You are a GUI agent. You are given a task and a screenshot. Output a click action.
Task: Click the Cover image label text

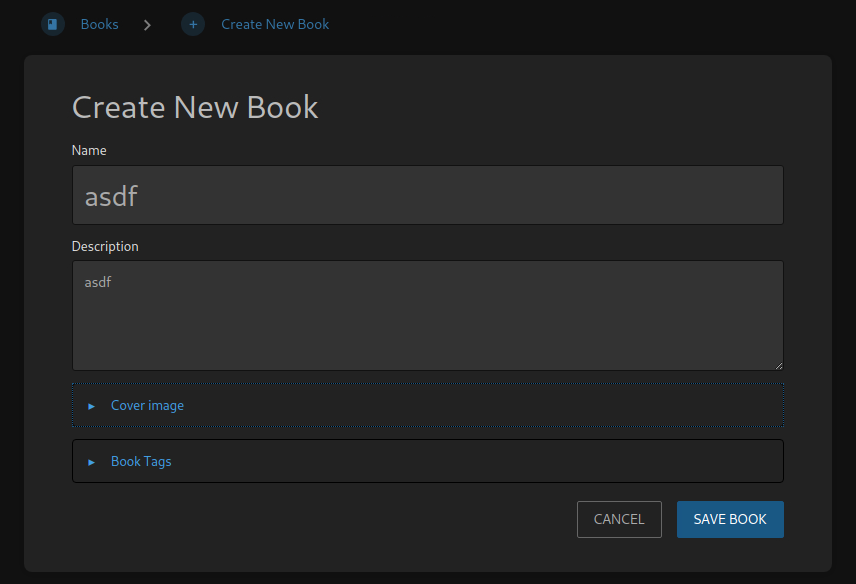[x=147, y=406]
